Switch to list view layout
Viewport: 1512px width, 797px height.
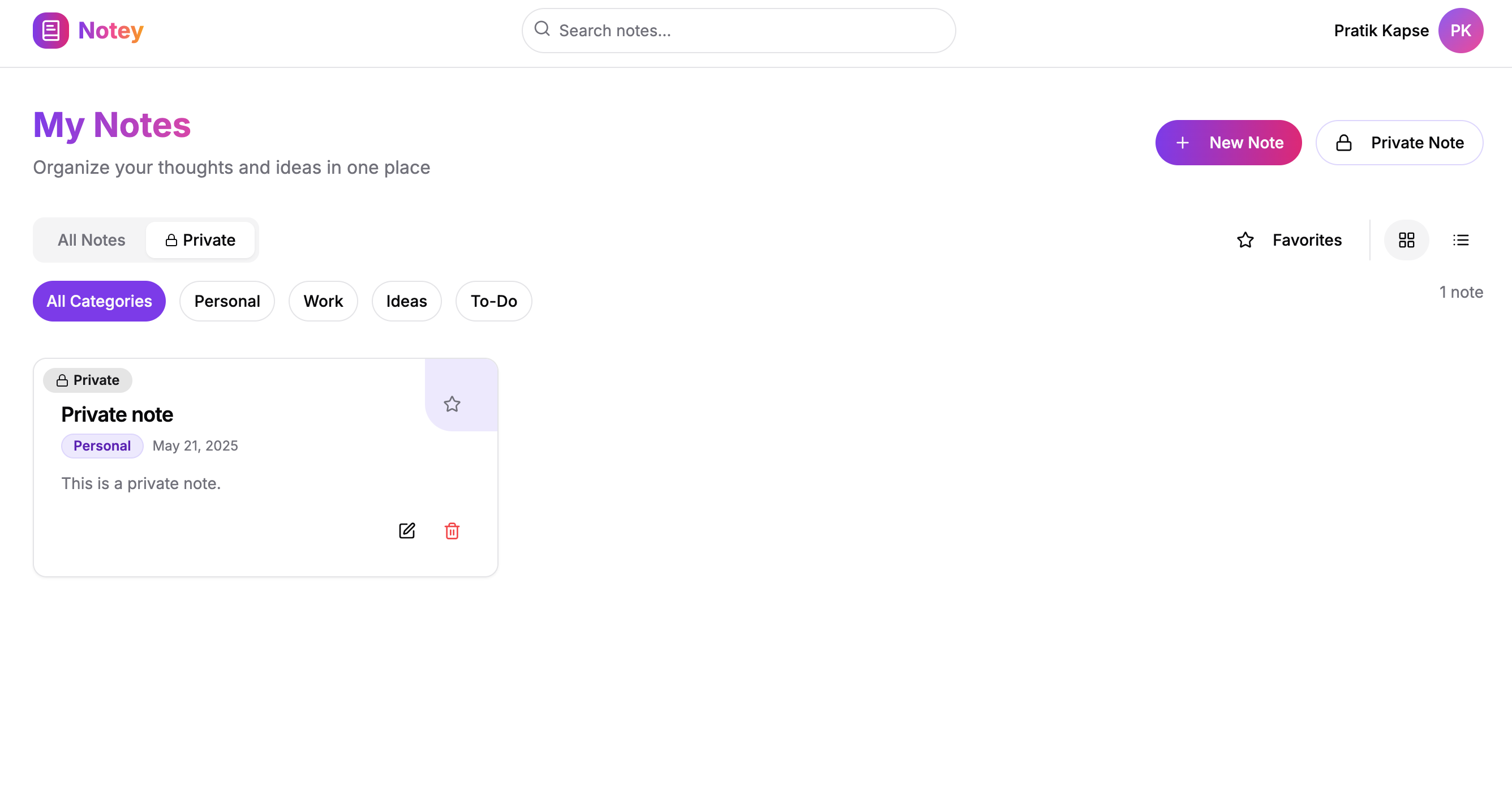click(1461, 240)
